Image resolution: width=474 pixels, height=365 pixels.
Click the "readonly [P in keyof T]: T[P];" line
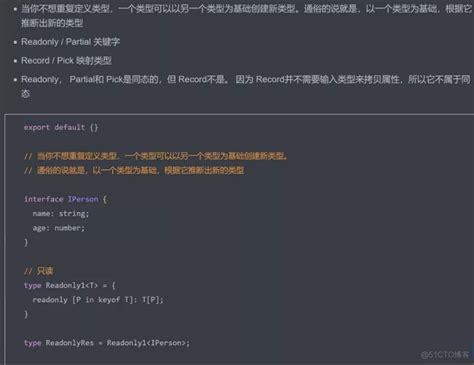98,300
